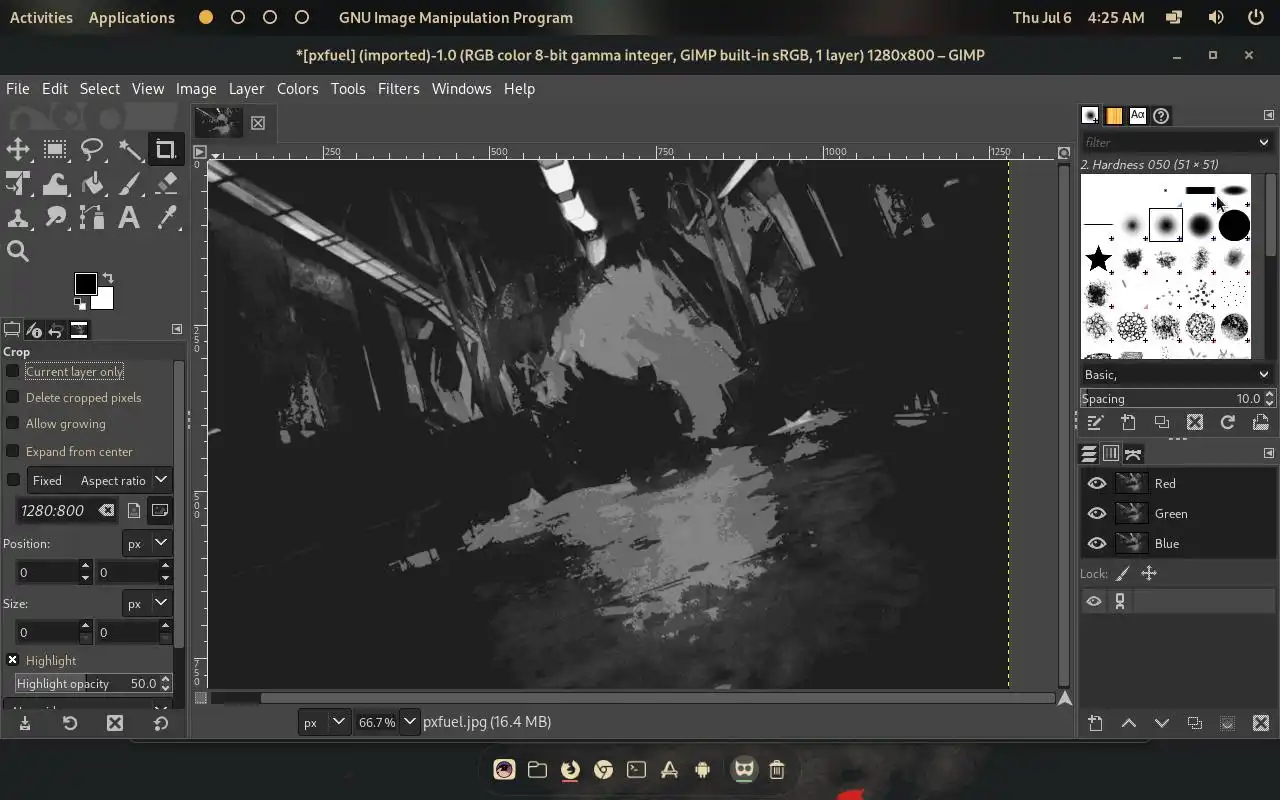
Task: Open the Colors menu
Action: [x=297, y=88]
